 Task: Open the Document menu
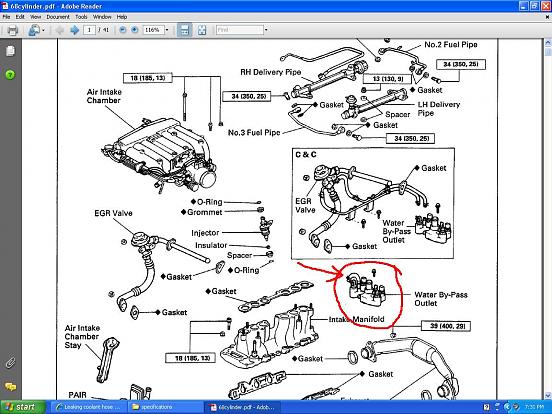pos(58,17)
